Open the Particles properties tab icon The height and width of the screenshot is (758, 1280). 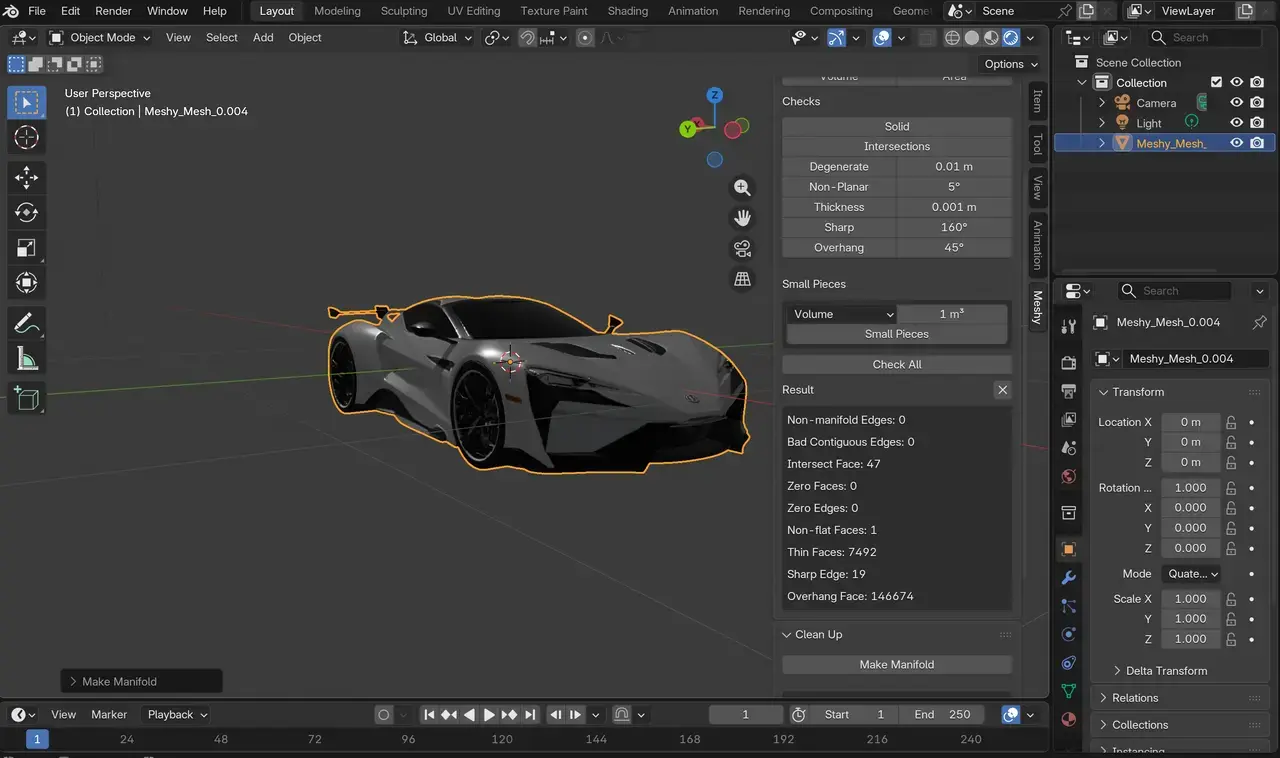point(1068,606)
